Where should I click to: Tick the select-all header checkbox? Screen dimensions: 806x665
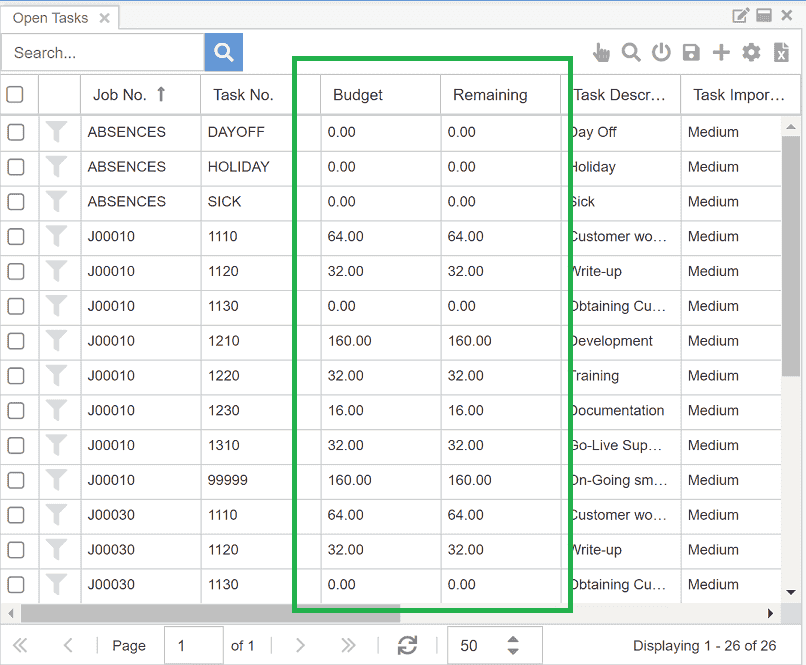point(15,95)
